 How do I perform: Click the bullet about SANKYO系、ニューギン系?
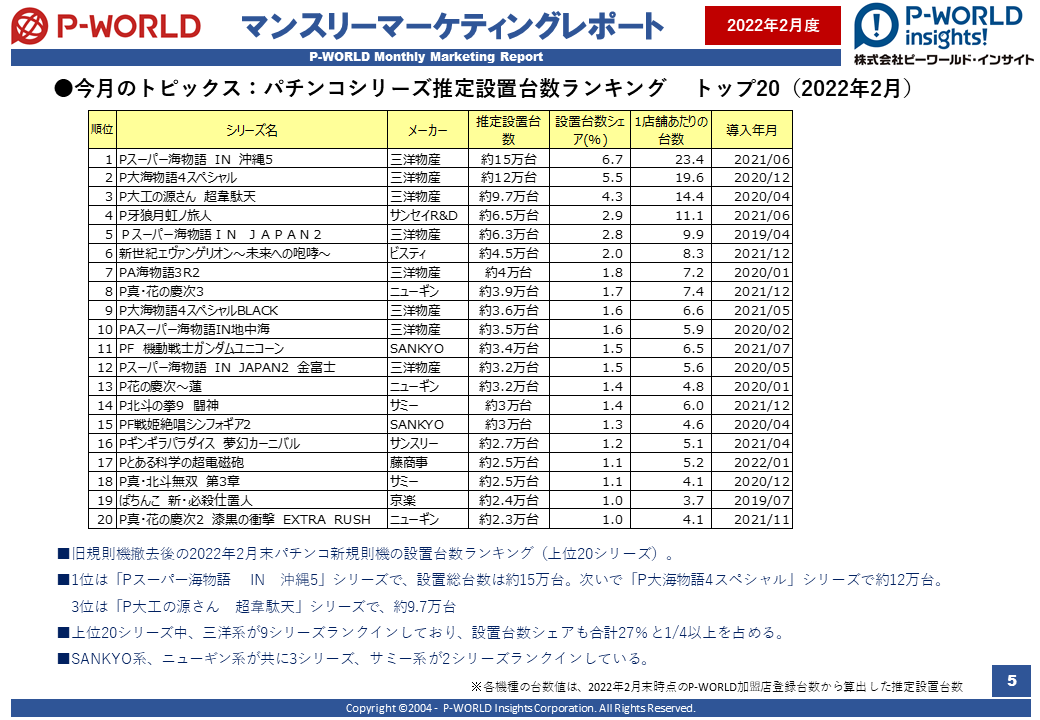(x=354, y=658)
